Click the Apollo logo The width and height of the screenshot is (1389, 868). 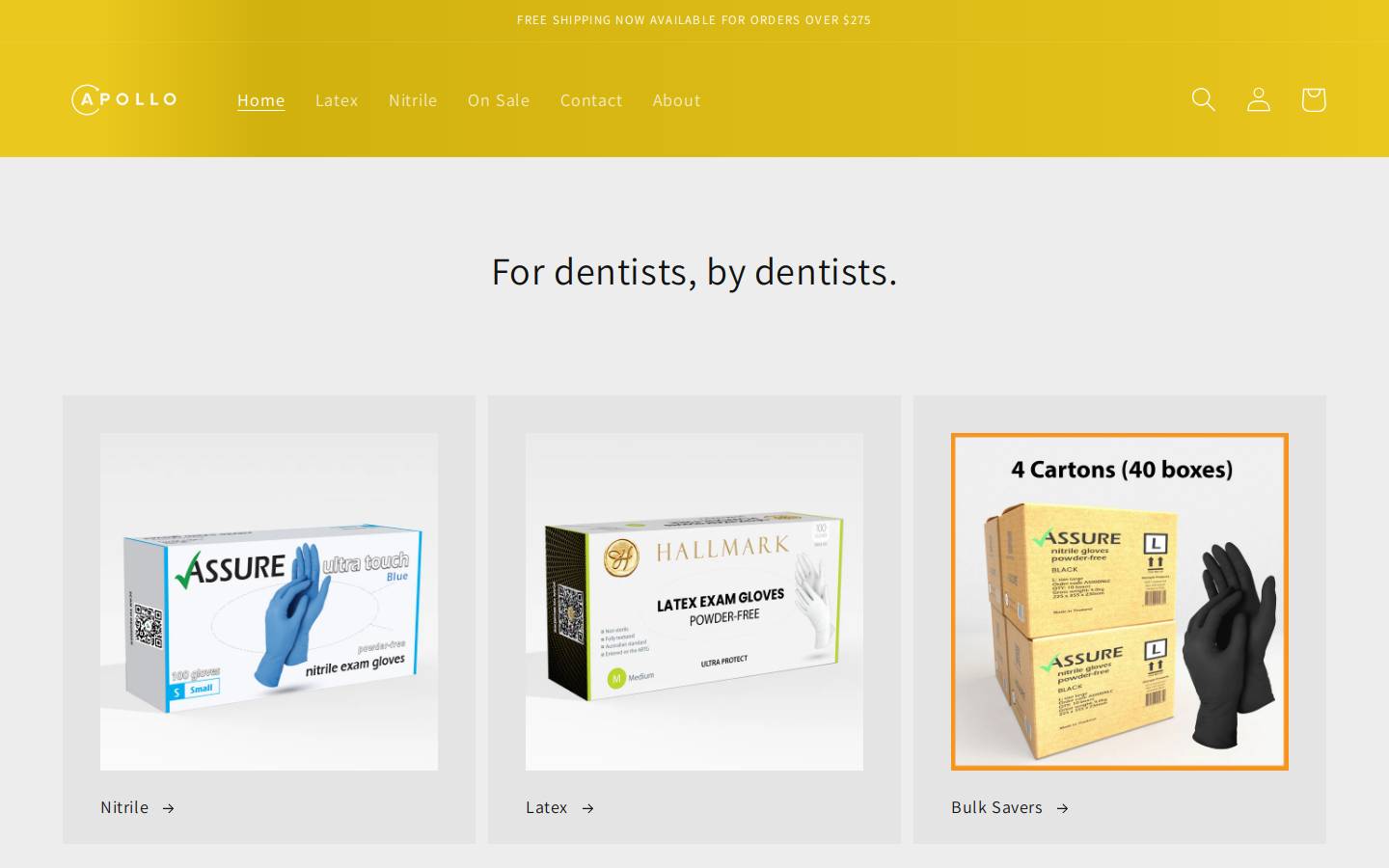coord(124,99)
